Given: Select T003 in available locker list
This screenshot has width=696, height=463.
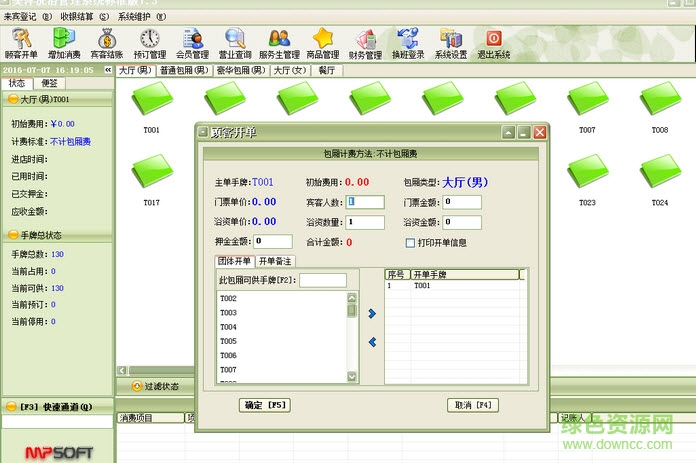Looking at the screenshot, I should pyautogui.click(x=282, y=313).
